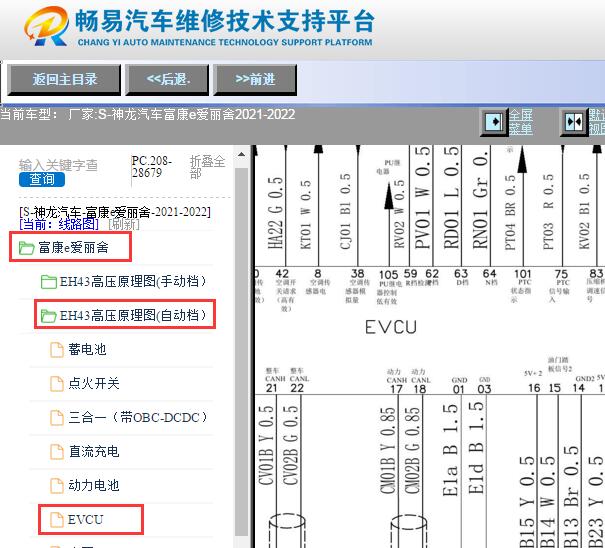Click wire label KT01 W 0.5

coord(305,215)
